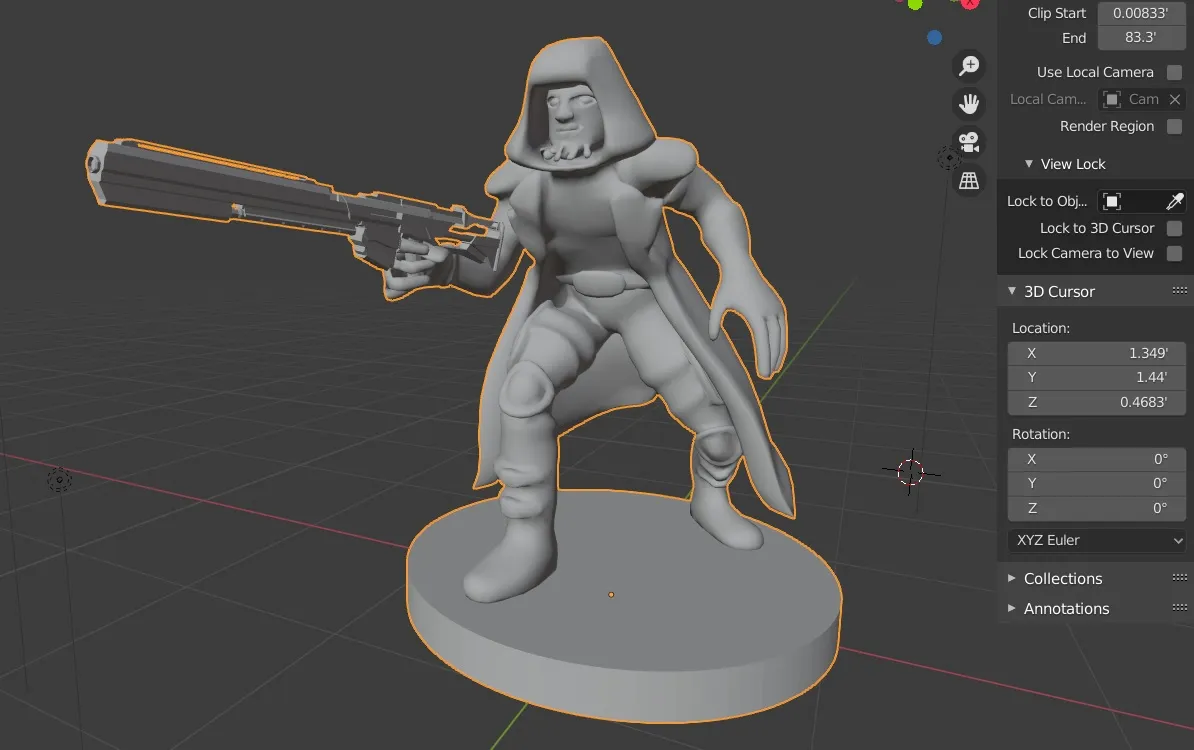This screenshot has width=1194, height=750.
Task: Click the zoom view magnifier icon
Action: click(x=969, y=65)
